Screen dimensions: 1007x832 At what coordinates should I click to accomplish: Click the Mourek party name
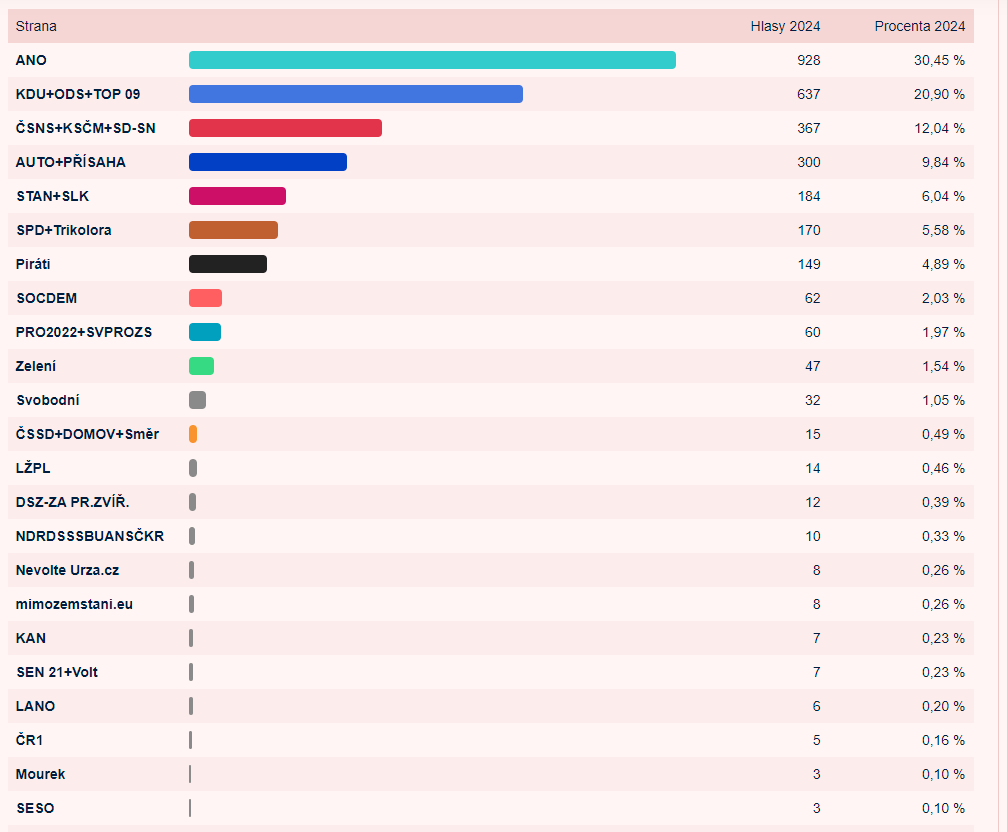click(40, 775)
